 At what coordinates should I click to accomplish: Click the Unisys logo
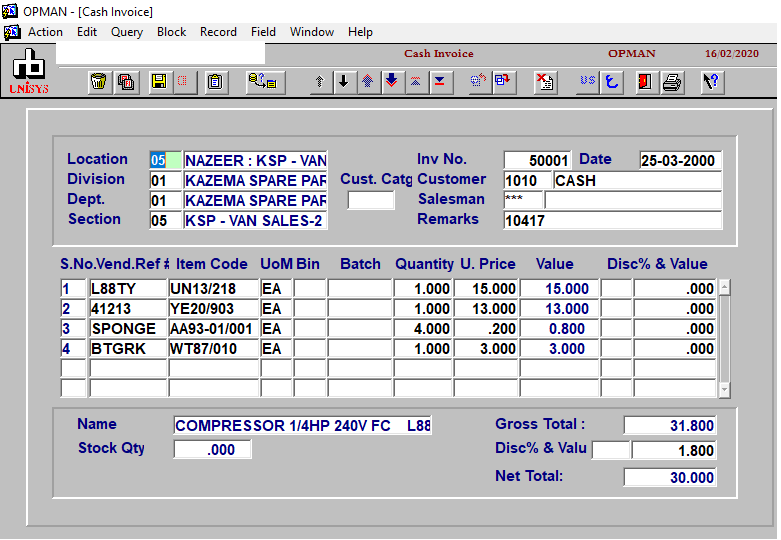pos(29,71)
